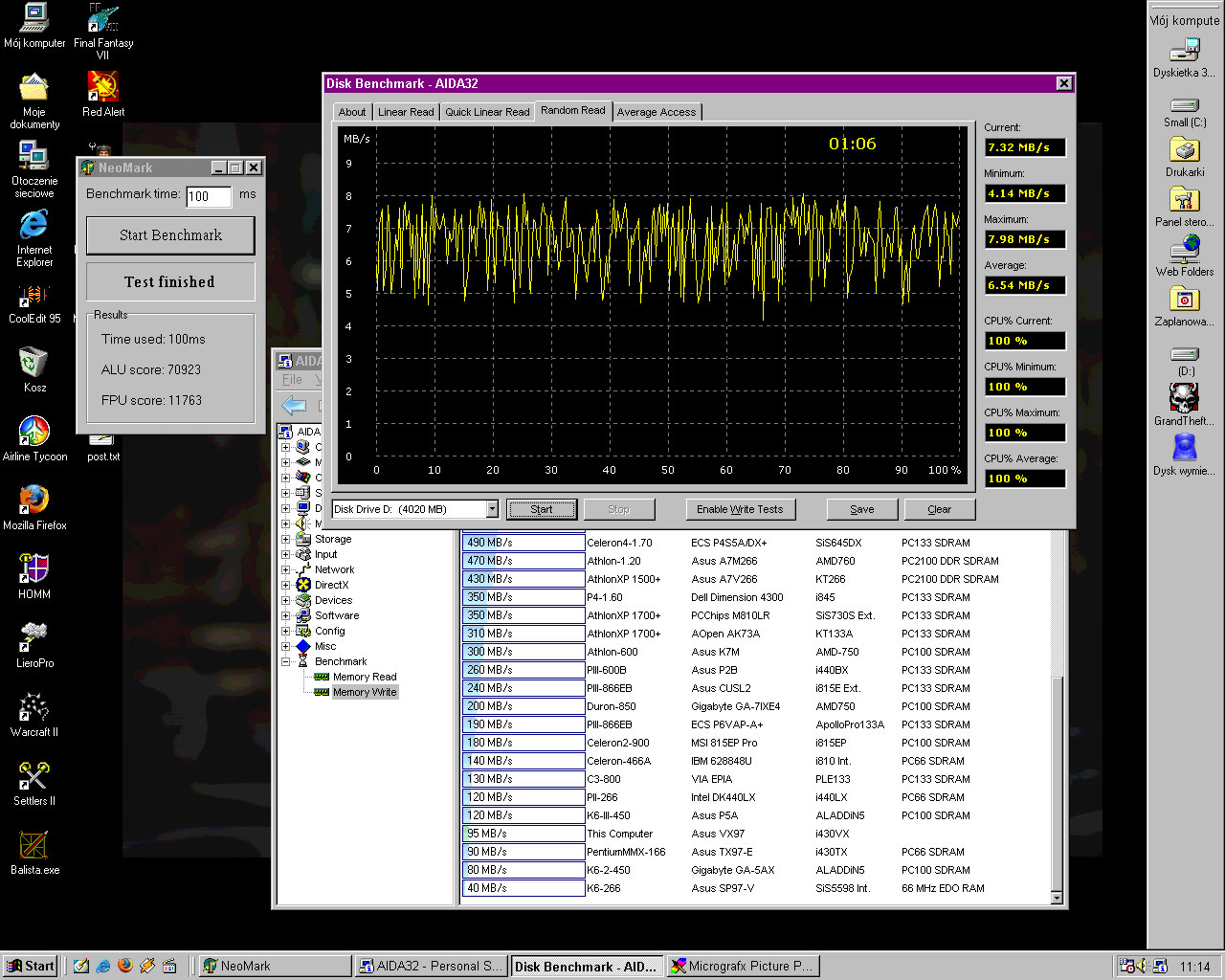Open the Kosz recycle bin
Viewport: 1225px width, 980px height.
(x=34, y=369)
